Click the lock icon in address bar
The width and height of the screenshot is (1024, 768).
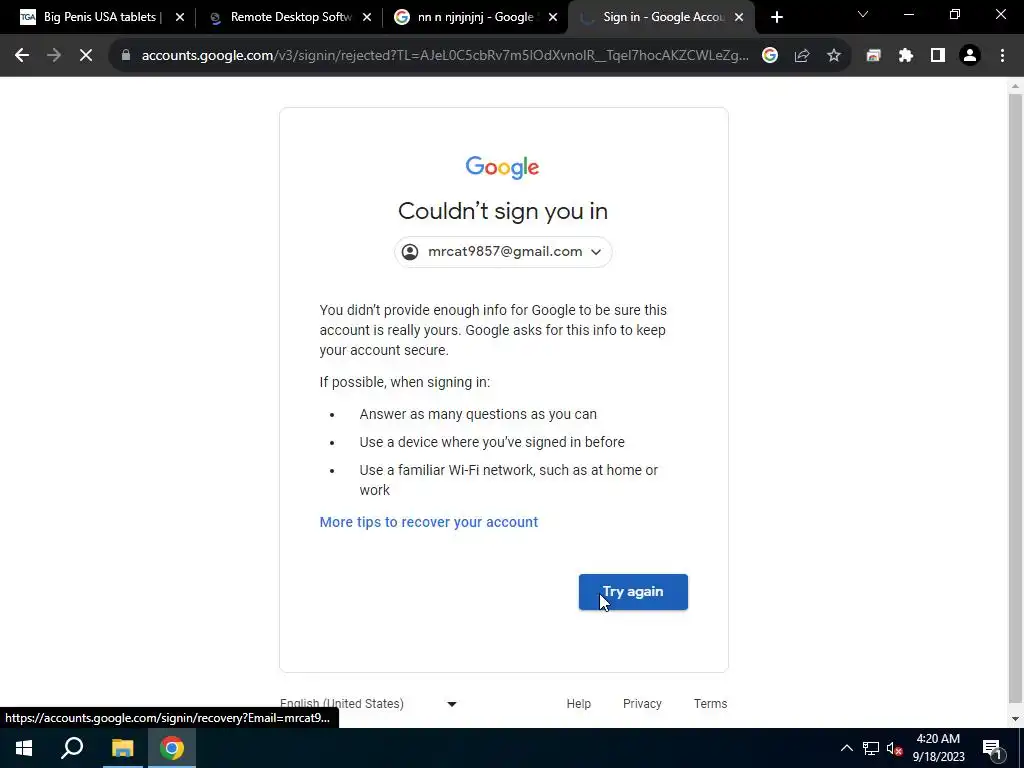coord(125,56)
